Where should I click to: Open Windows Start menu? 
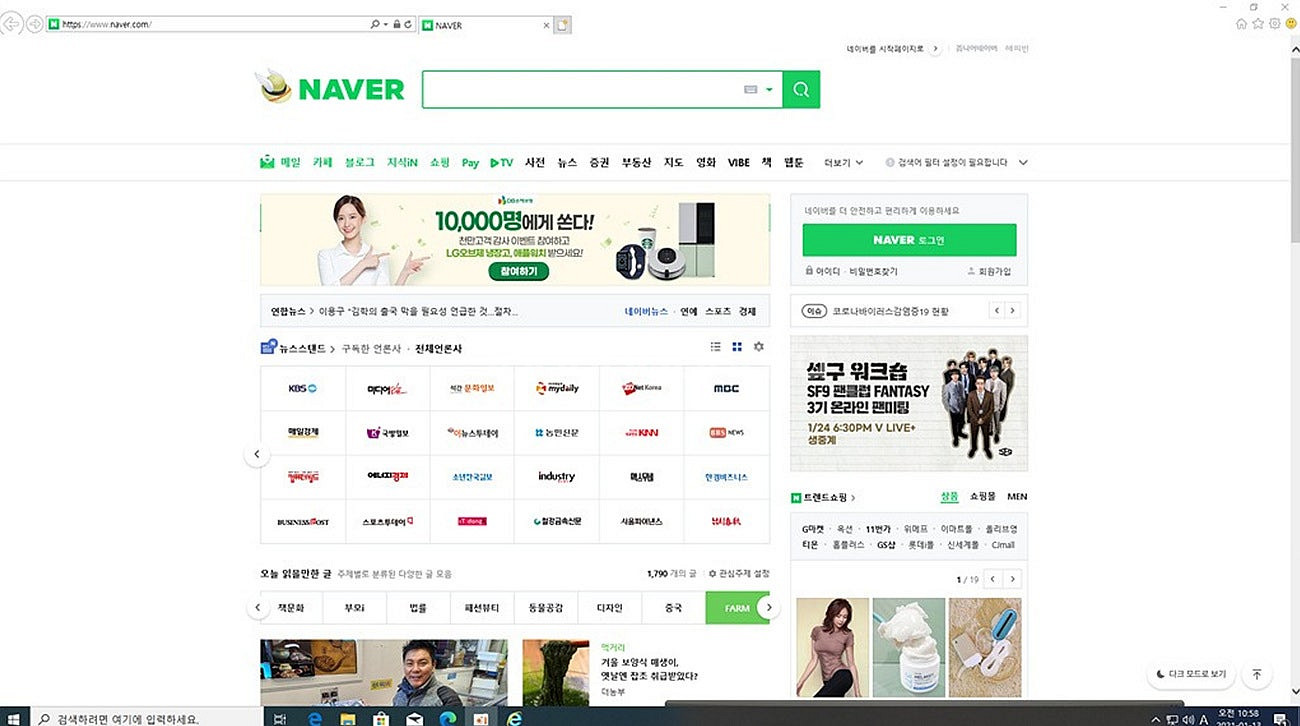click(x=14, y=718)
